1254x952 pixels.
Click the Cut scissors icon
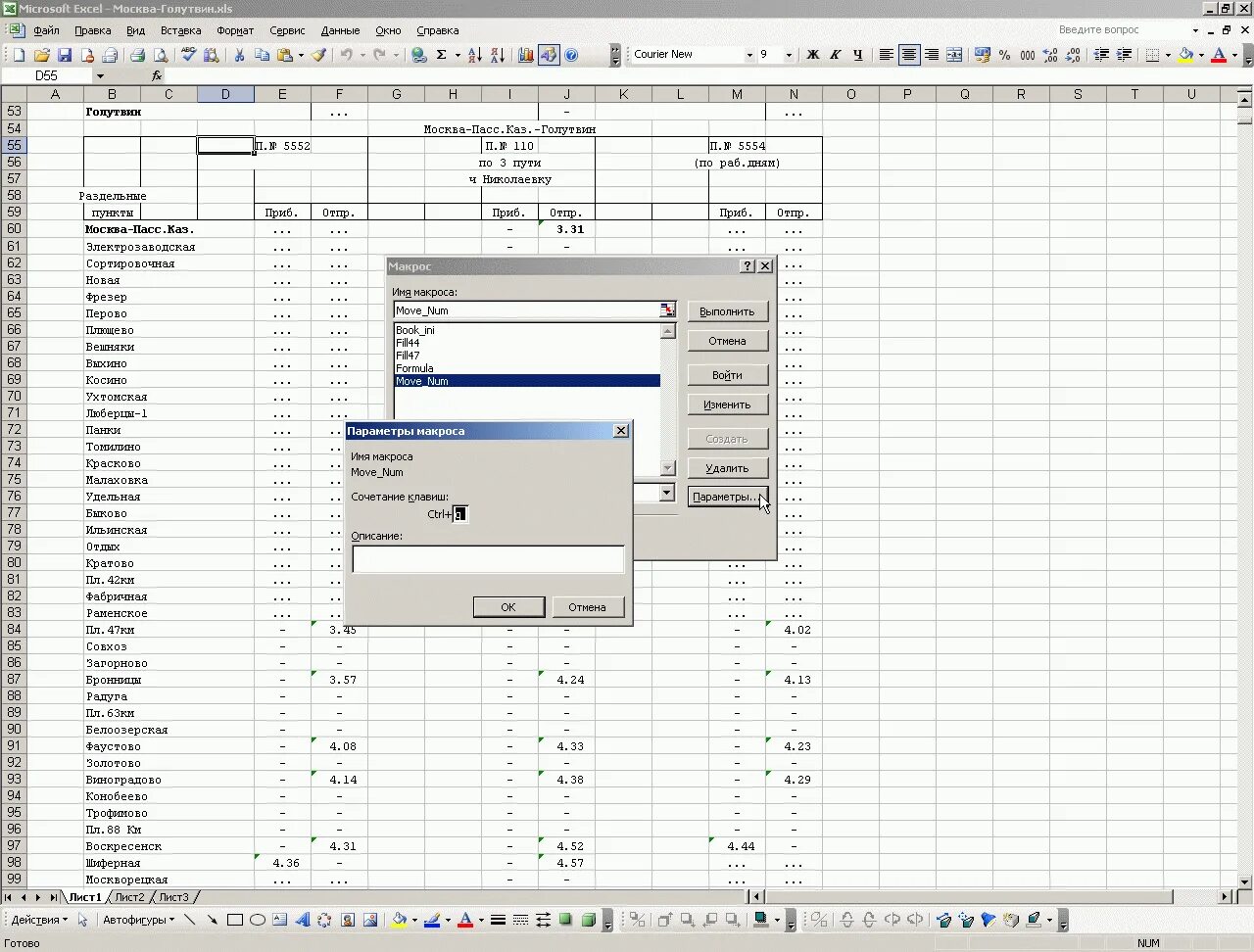(x=239, y=55)
